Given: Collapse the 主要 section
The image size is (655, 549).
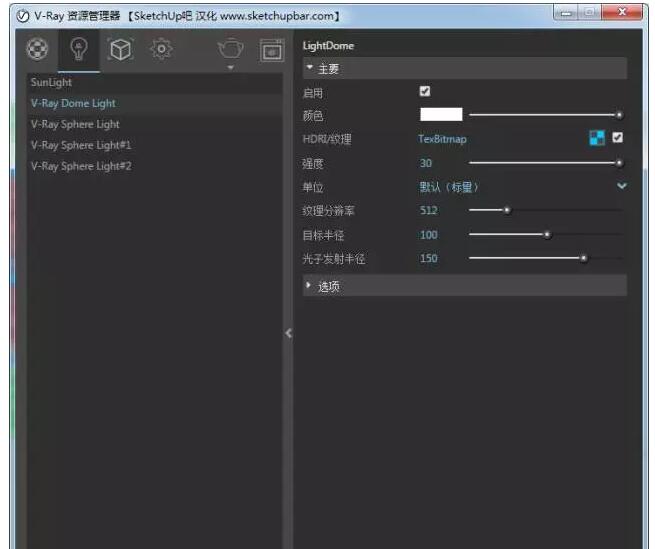Looking at the screenshot, I should pyautogui.click(x=465, y=68).
